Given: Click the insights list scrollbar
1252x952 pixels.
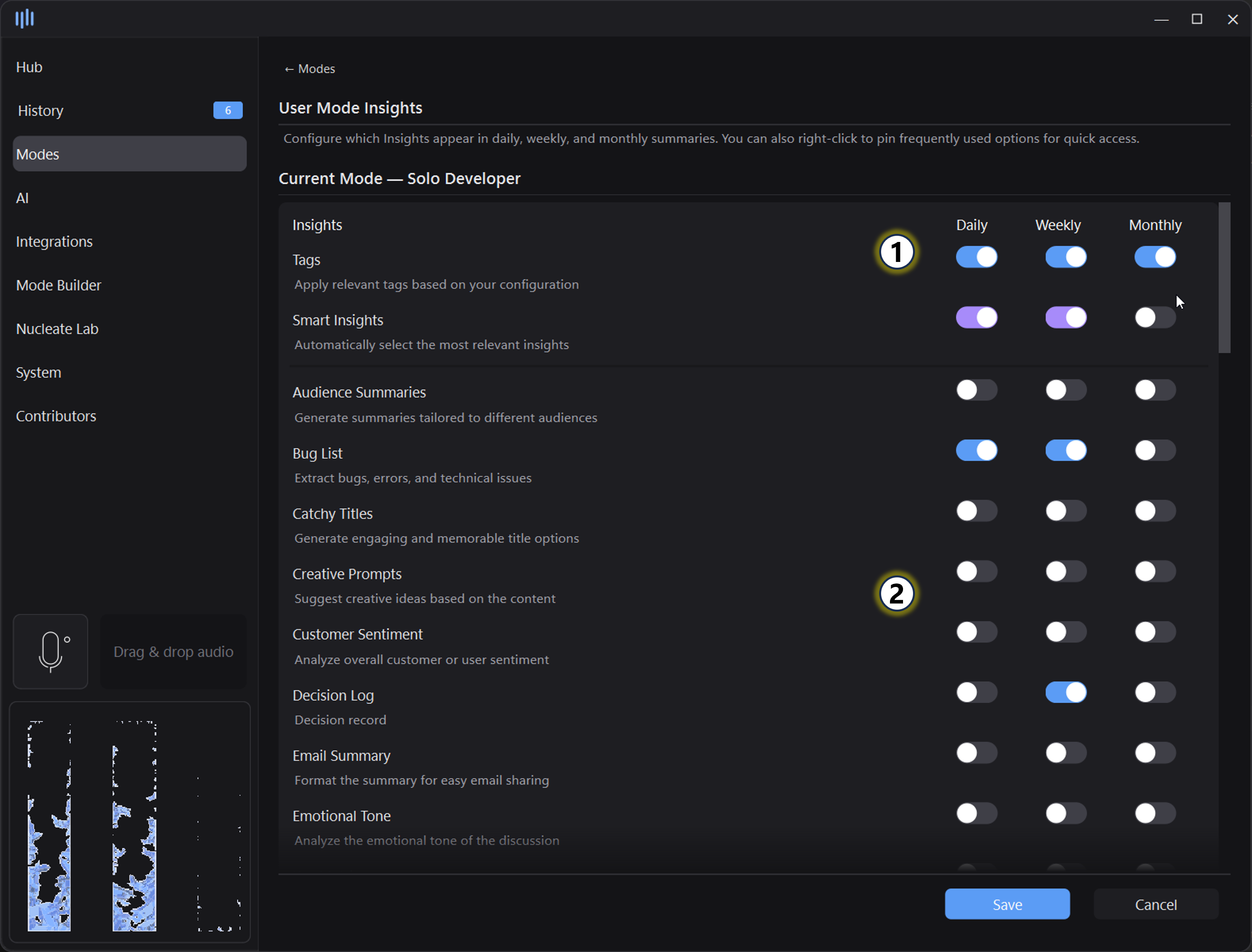Looking at the screenshot, I should coord(1224,278).
